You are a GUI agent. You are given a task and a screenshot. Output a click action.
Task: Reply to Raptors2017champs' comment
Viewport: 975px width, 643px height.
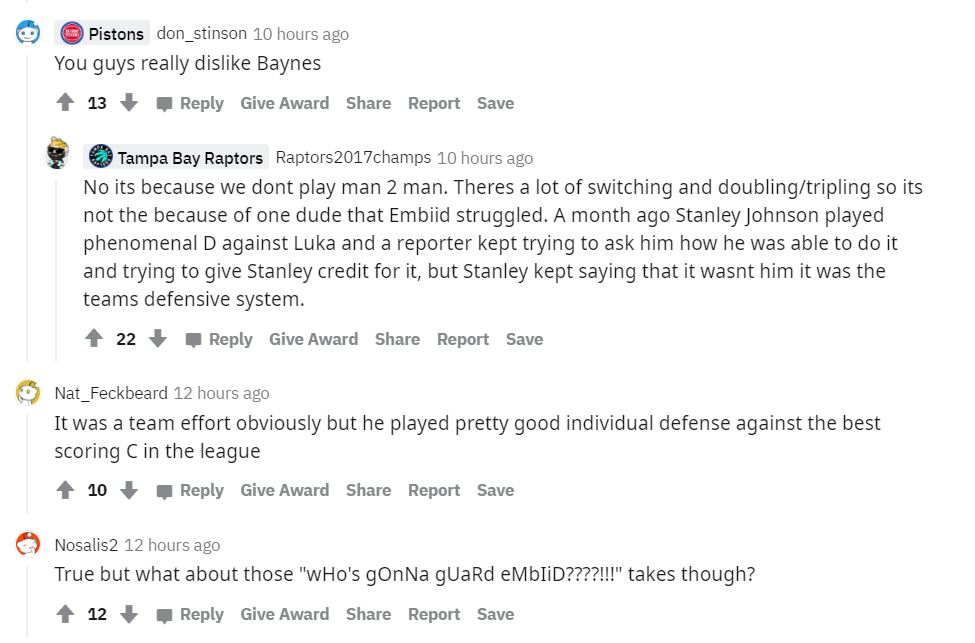click(x=219, y=339)
